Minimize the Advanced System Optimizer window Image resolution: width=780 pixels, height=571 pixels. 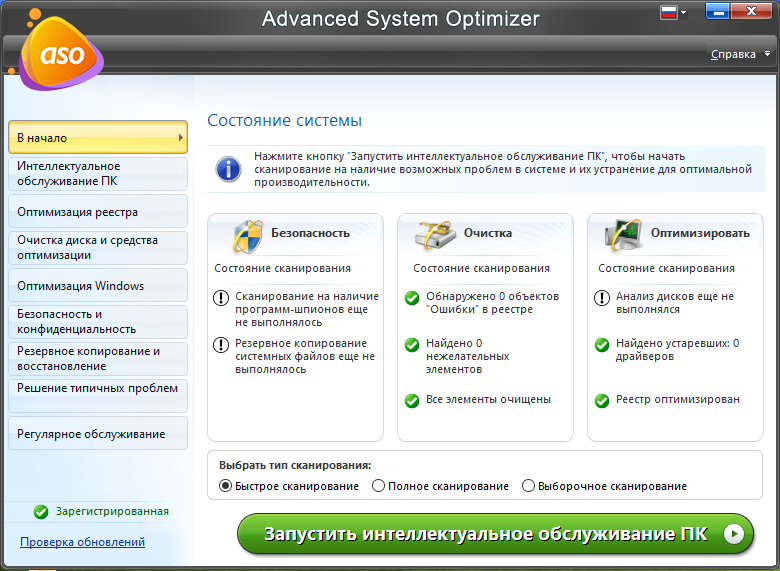(x=717, y=11)
